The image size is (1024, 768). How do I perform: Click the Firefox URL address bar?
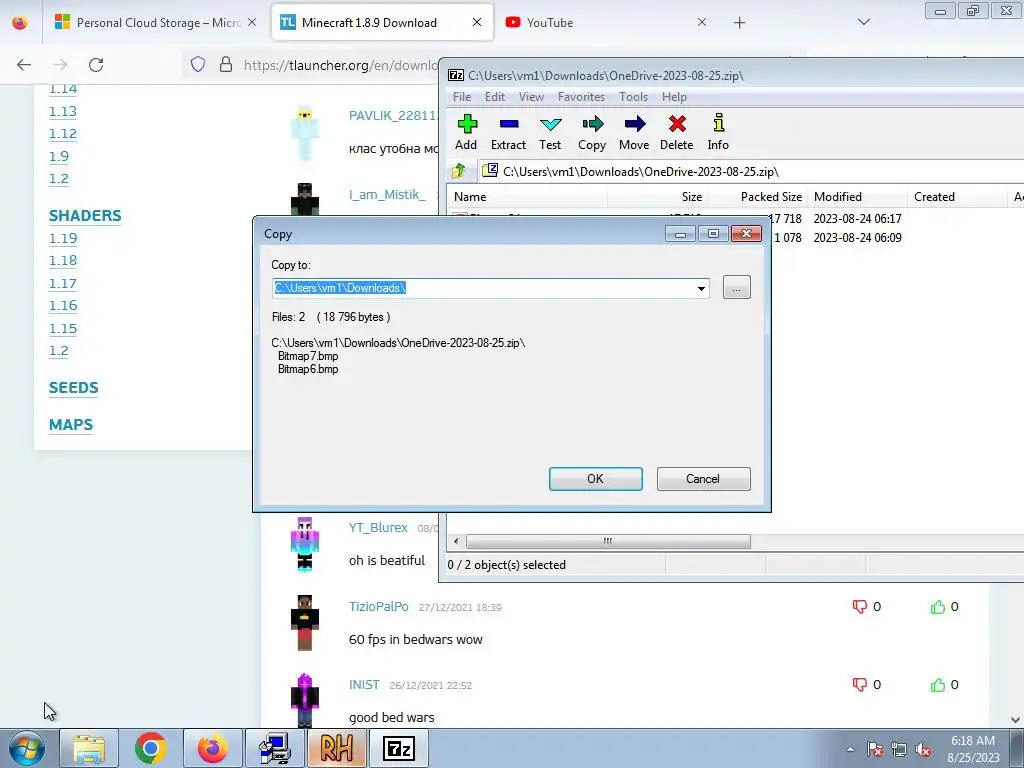tap(340, 65)
